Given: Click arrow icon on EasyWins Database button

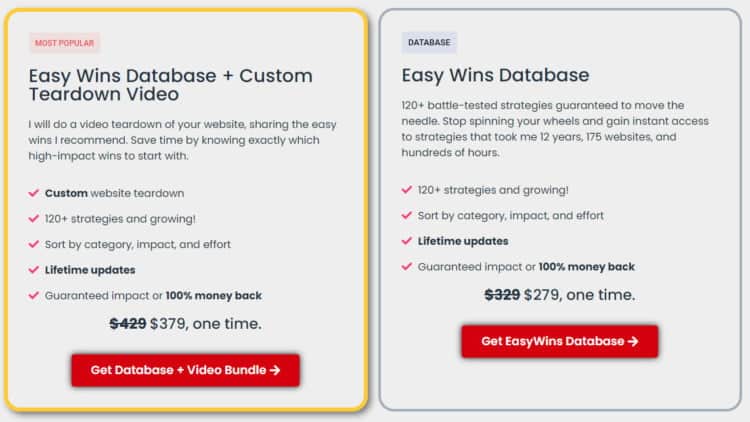Looking at the screenshot, I should (633, 341).
